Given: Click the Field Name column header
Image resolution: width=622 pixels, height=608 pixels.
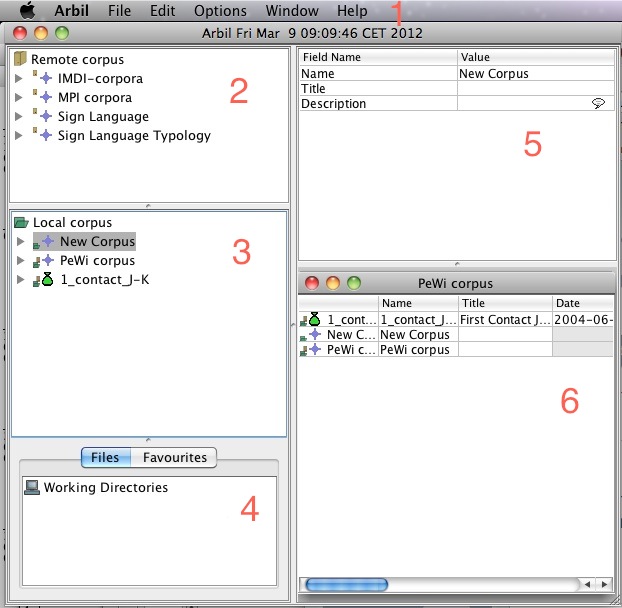Looking at the screenshot, I should 378,58.
